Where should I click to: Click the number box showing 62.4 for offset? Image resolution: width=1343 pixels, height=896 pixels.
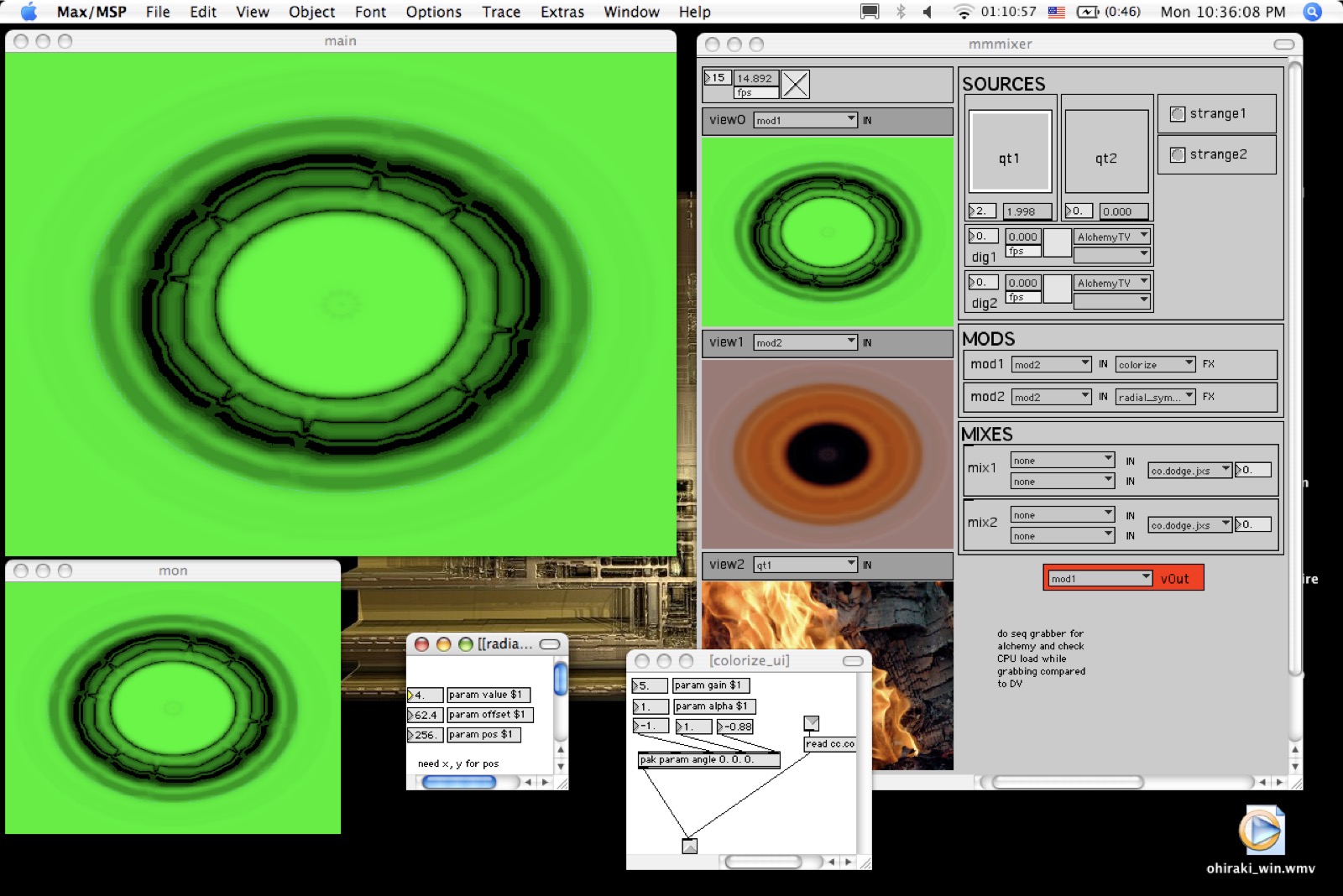pos(426,715)
